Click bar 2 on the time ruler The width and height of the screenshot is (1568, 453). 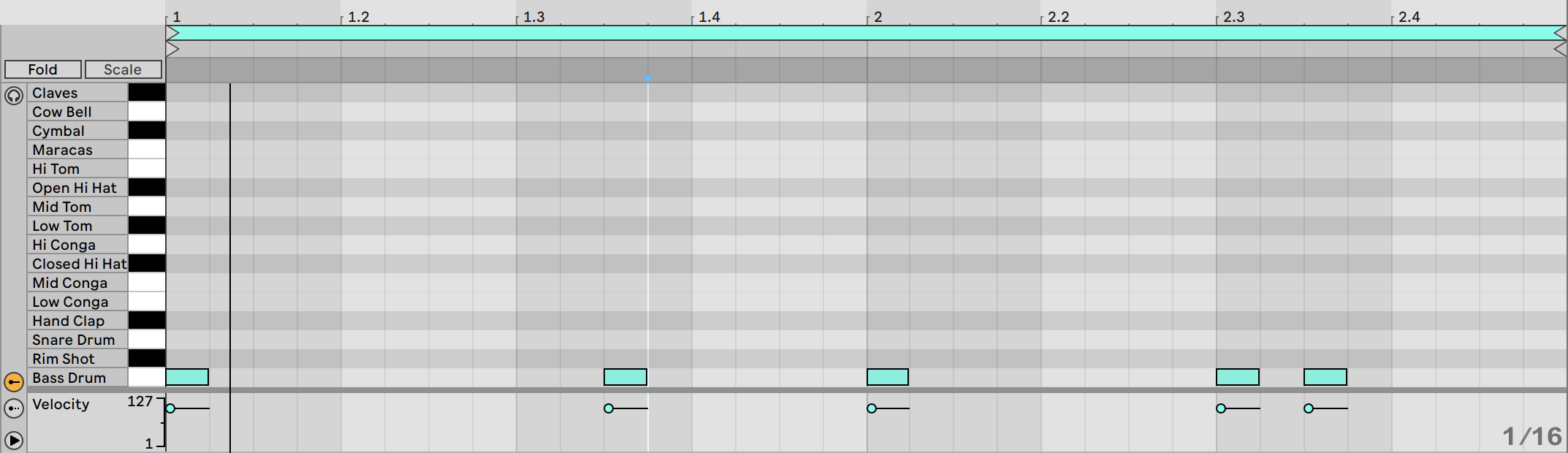(x=878, y=17)
